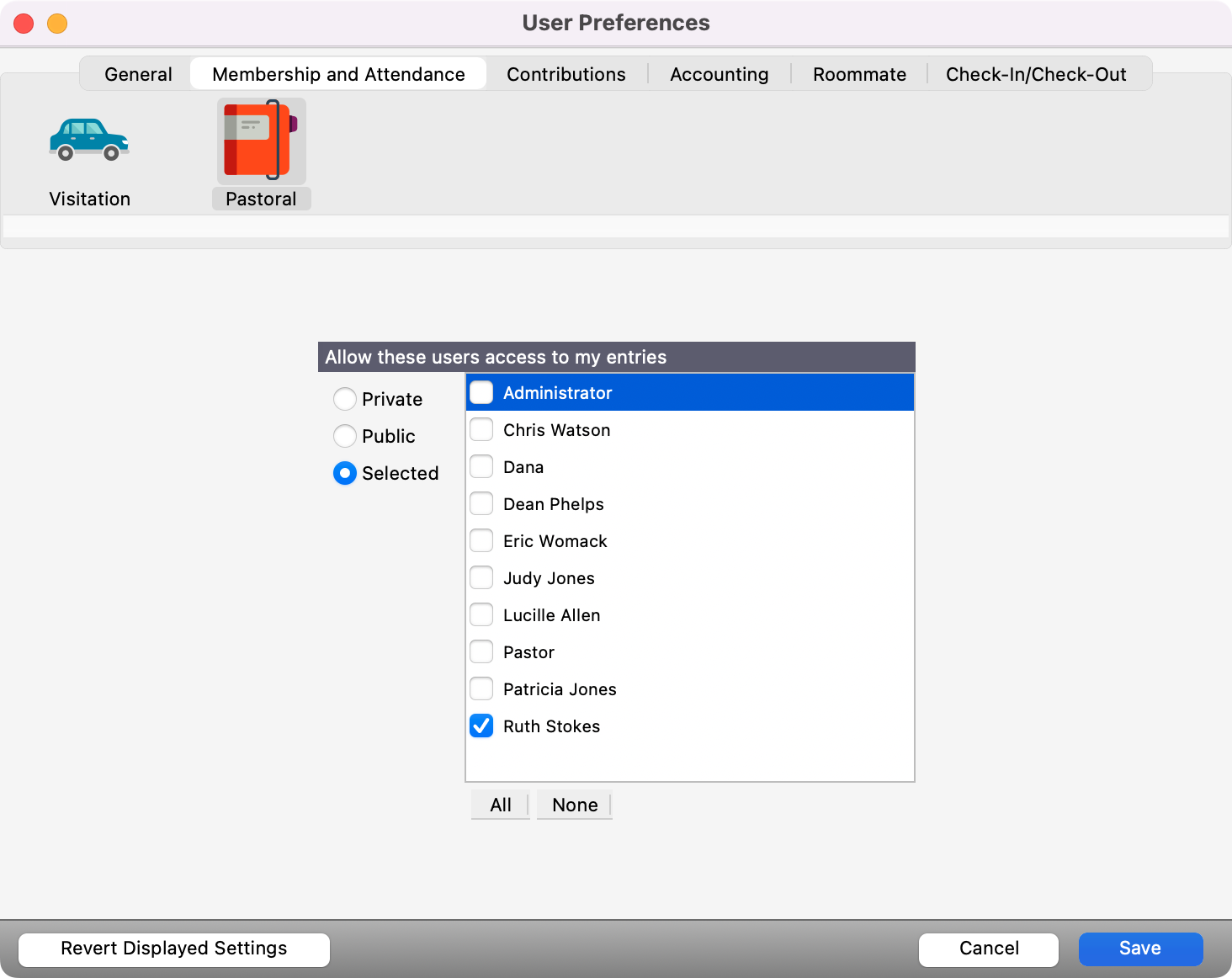Screen dimensions: 1232x978
Task: Check Dean Phelps in the user list
Action: 481,503
